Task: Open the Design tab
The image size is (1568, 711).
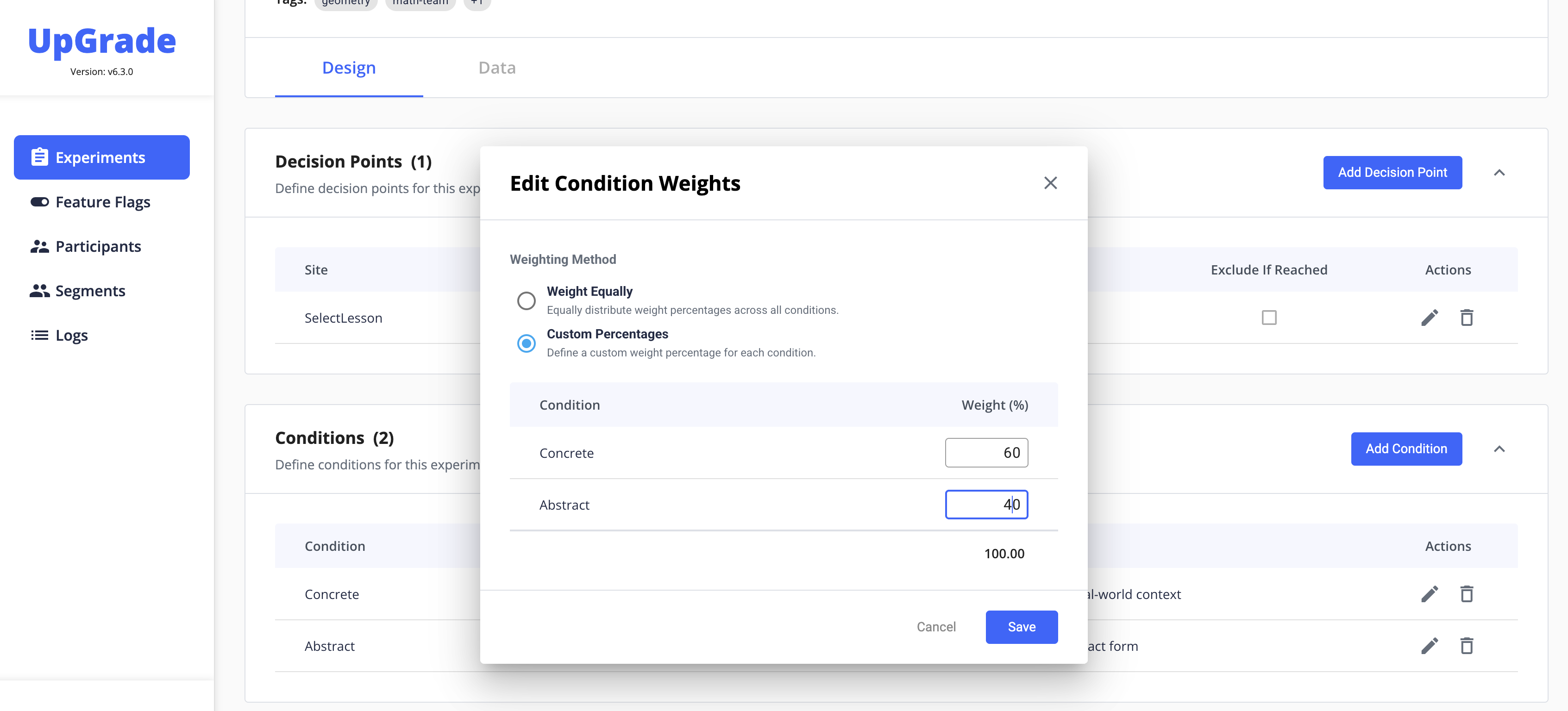Action: (349, 68)
